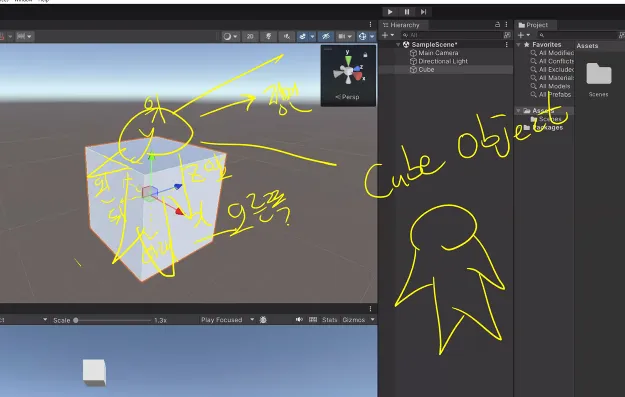Viewport: 625px width, 397px height.
Task: Click the red X axis of orientation gizmo
Action: 359,76
